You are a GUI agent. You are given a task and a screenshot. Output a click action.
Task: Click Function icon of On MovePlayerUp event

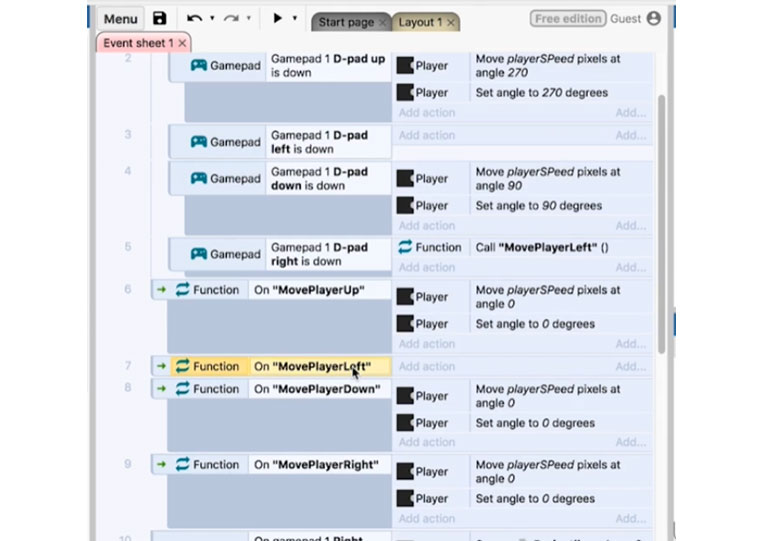[x=182, y=289]
